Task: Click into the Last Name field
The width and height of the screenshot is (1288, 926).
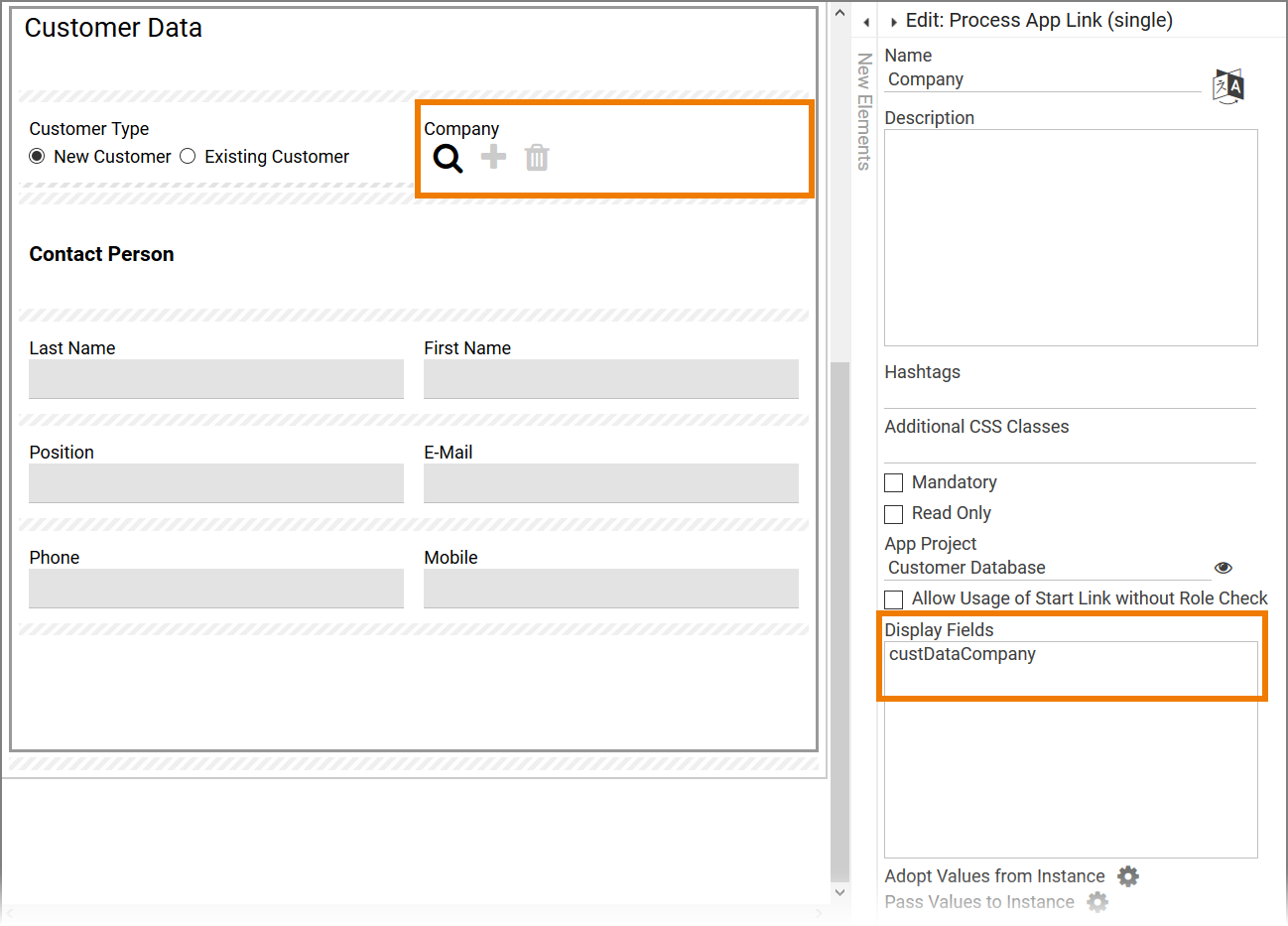Action: [x=216, y=379]
